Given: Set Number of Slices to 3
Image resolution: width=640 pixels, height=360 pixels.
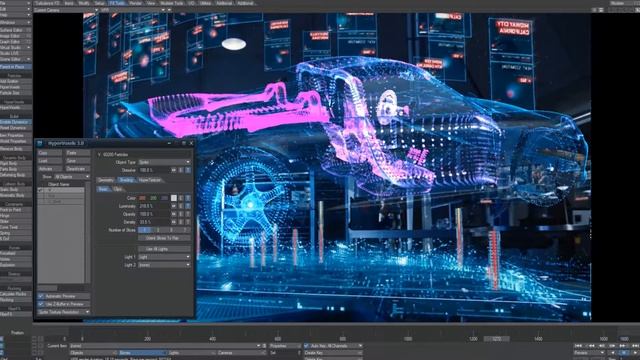Looking at the screenshot, I should coord(158,230).
